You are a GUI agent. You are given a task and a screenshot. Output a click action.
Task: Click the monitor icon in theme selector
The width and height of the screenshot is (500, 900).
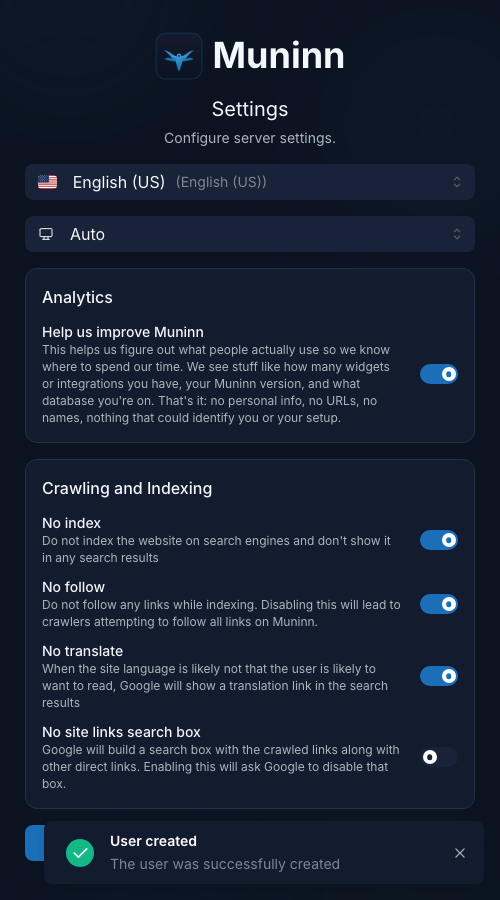pyautogui.click(x=46, y=234)
